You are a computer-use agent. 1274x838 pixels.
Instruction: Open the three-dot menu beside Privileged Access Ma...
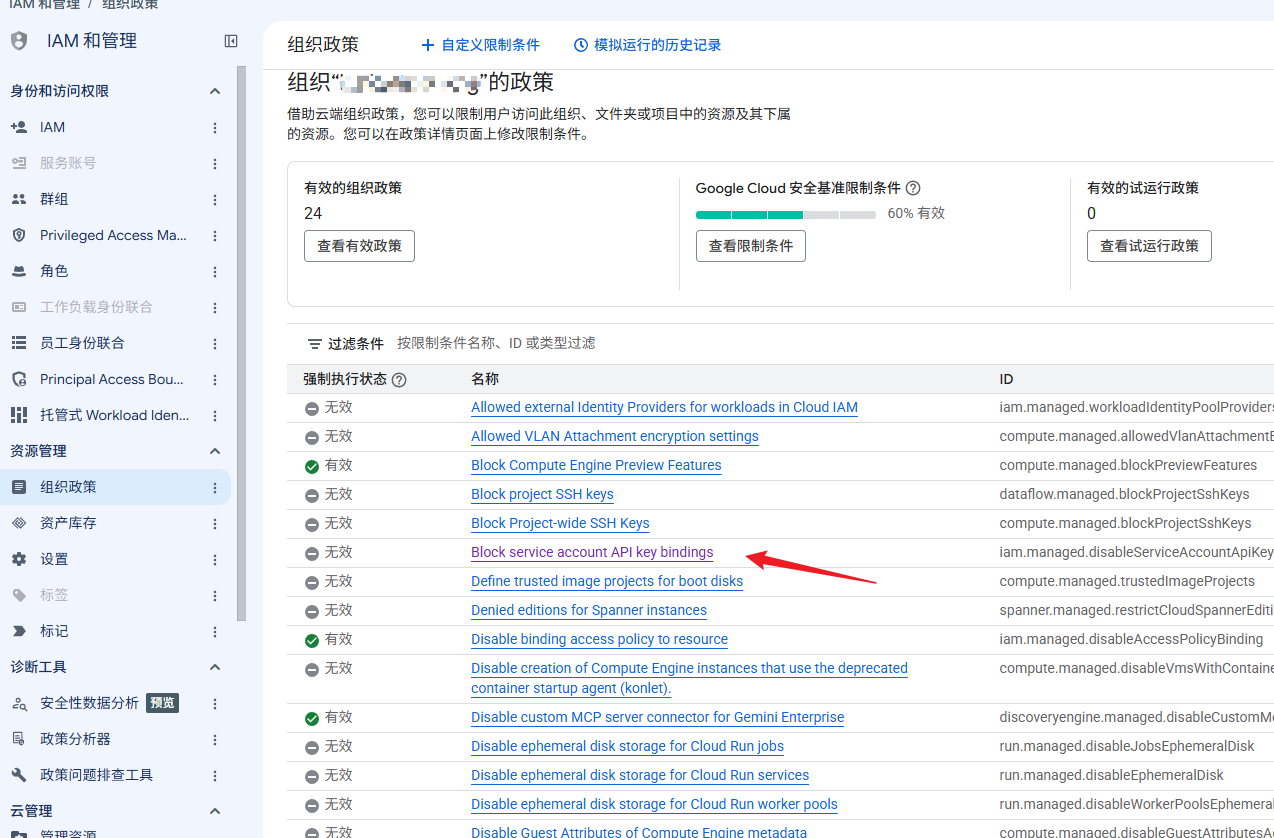click(x=215, y=236)
